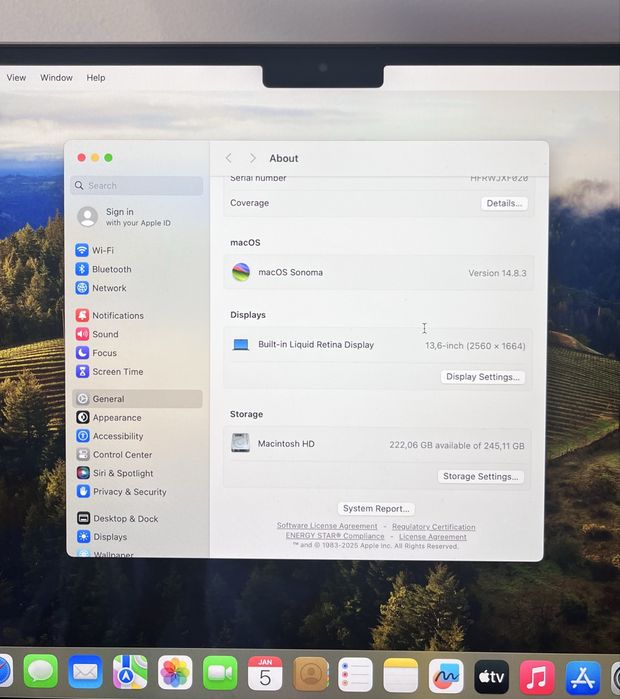Select General in the sidebar
The image size is (620, 699).
[x=137, y=399]
